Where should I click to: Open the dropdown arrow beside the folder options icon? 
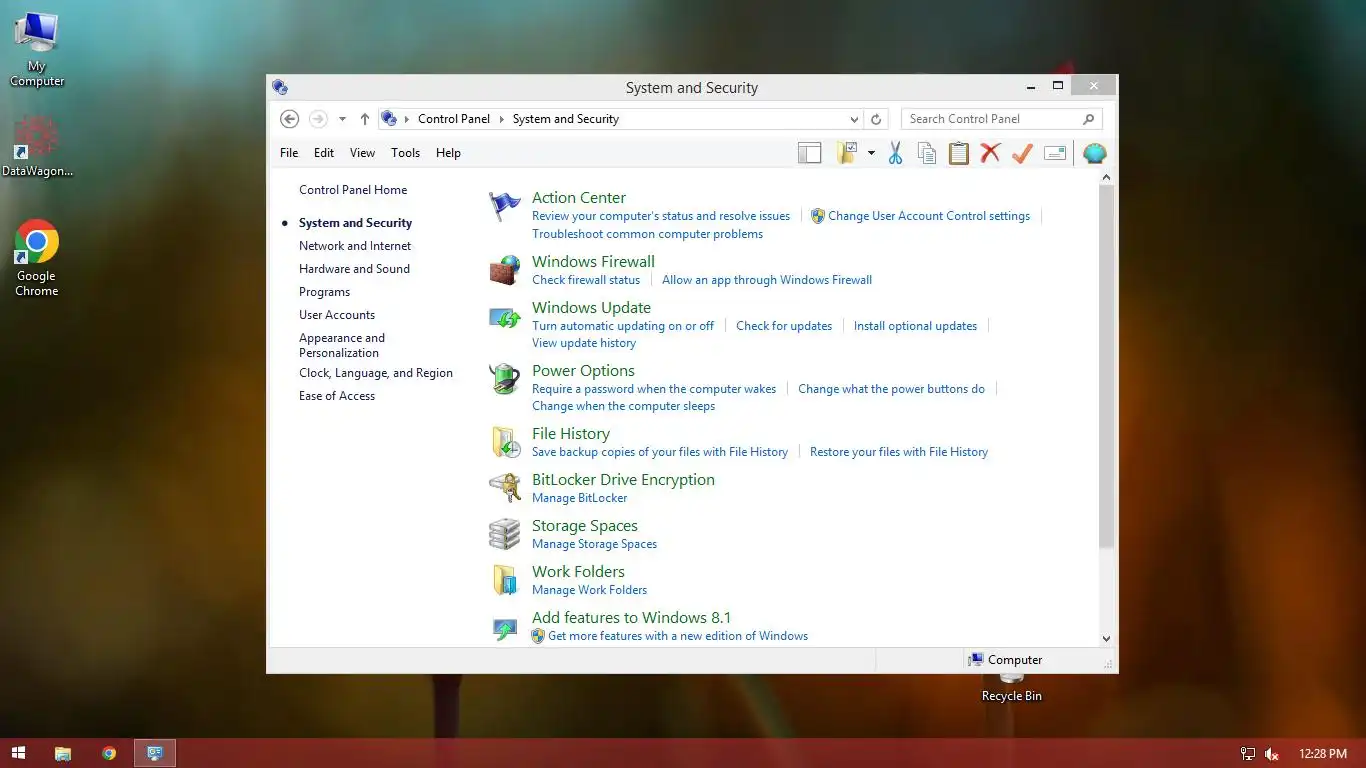tap(871, 153)
